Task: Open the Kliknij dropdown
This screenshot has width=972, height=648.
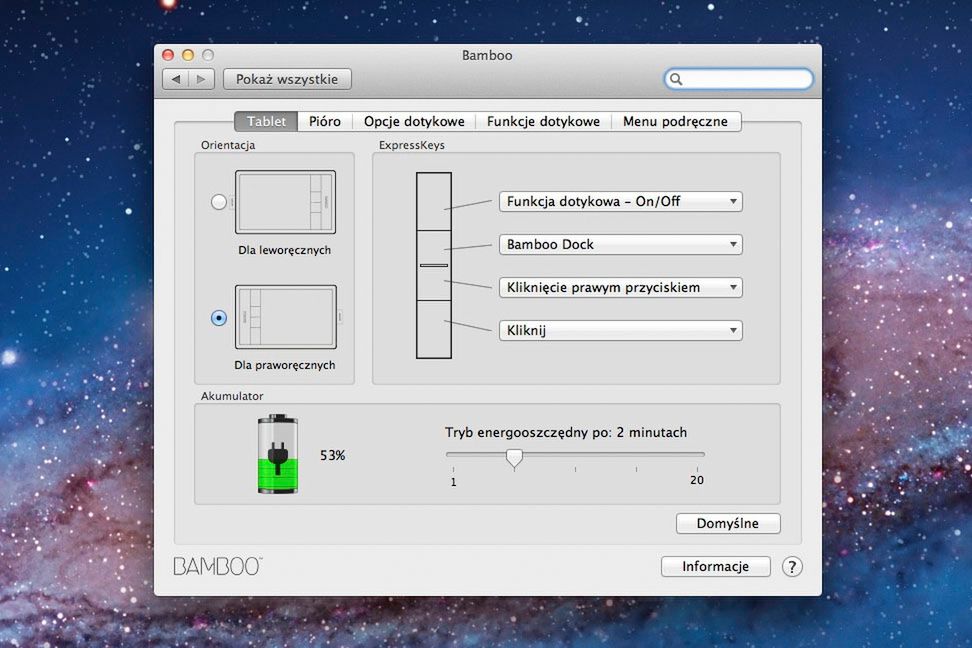Action: click(x=621, y=330)
